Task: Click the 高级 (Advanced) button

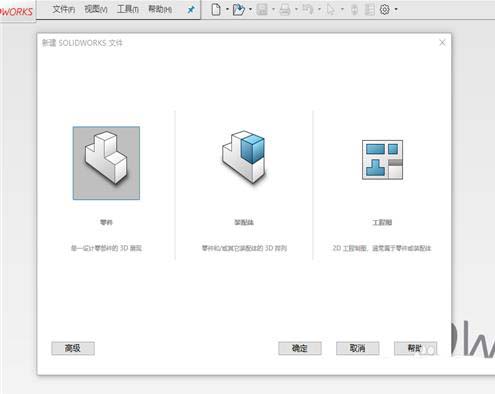Action: click(x=73, y=348)
